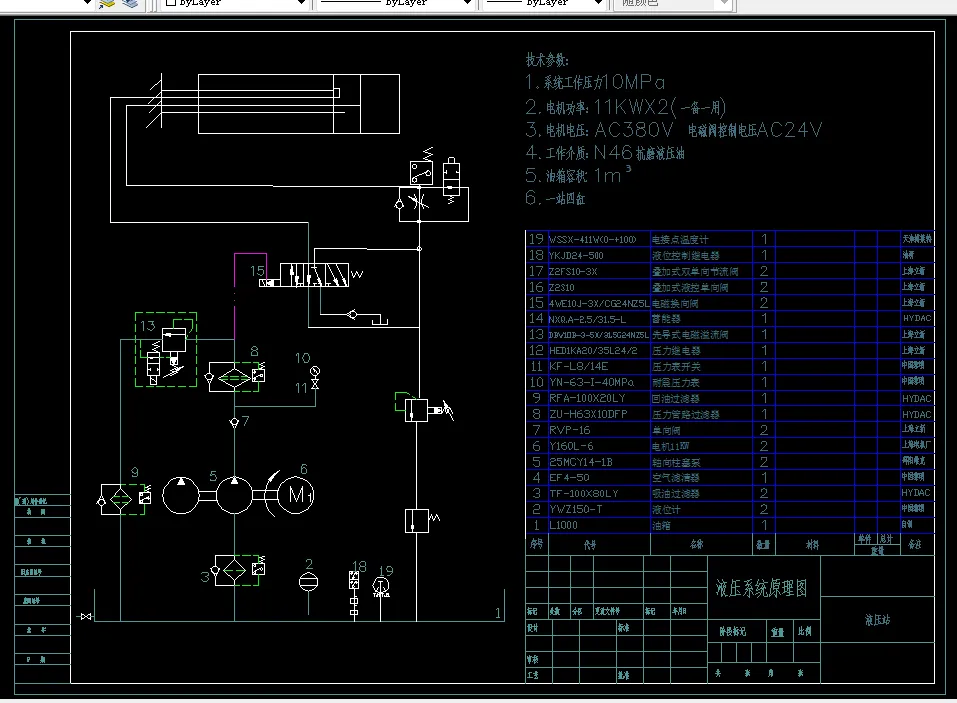957x703 pixels.
Task: Click the '4WE10J-3X/CG24NZ5L' model cell
Action: (598, 303)
